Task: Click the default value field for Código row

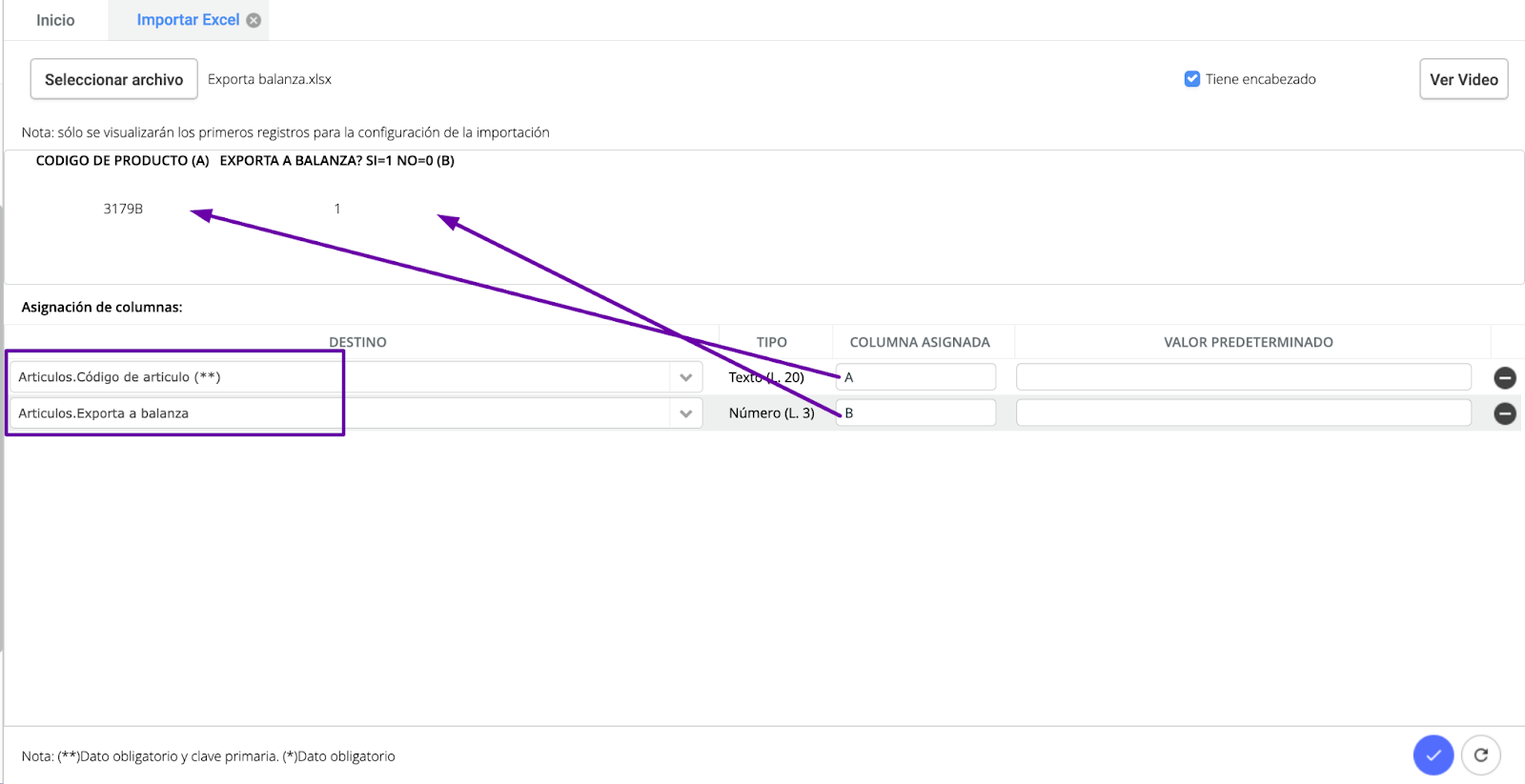Action: [x=1243, y=377]
